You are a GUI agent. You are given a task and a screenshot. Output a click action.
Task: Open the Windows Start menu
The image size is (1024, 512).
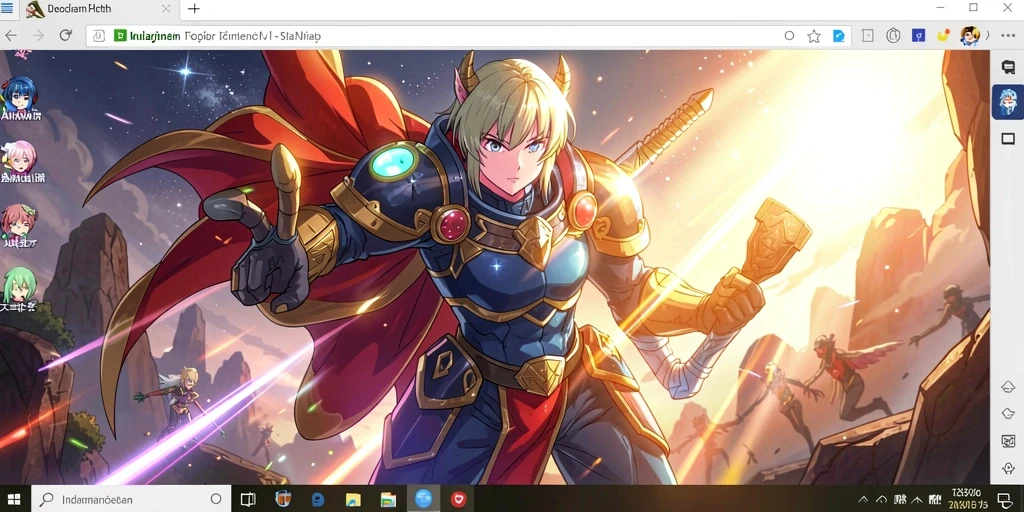(14, 499)
